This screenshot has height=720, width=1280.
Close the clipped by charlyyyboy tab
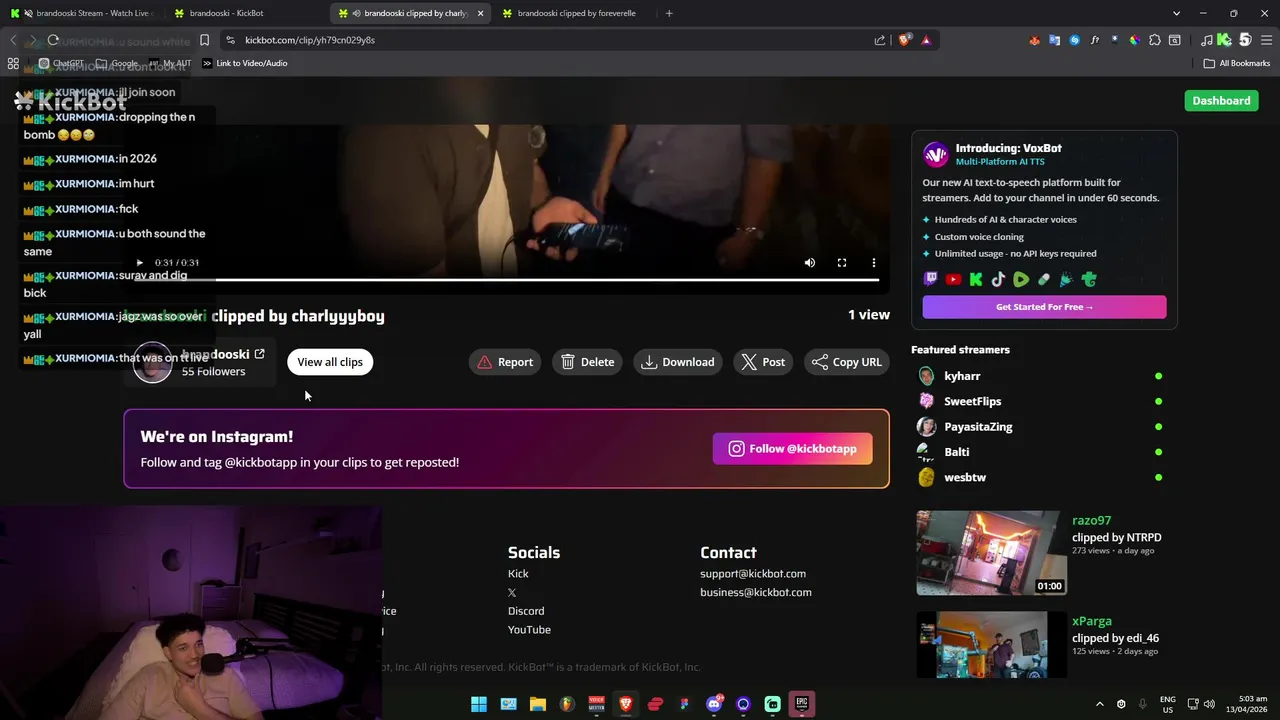pos(481,13)
